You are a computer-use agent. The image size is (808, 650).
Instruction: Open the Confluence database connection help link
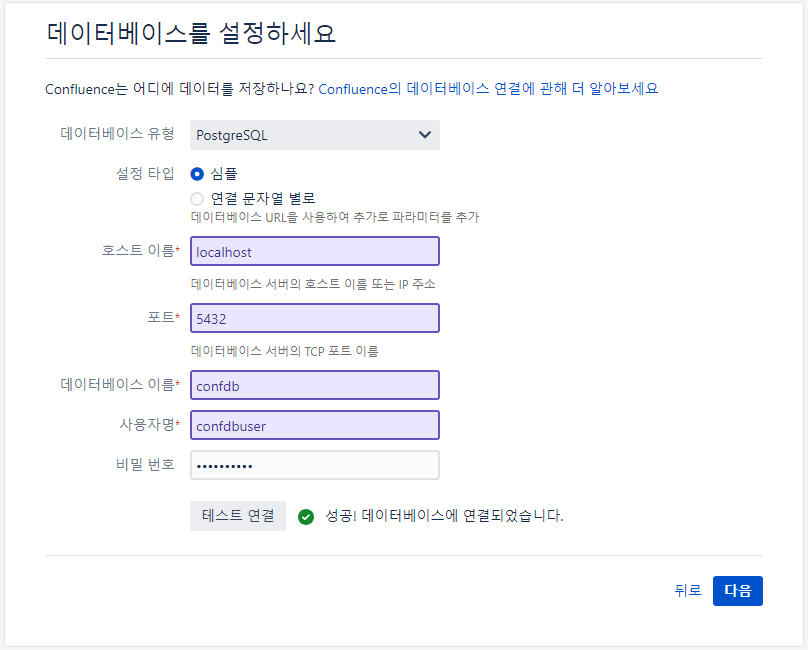point(488,89)
